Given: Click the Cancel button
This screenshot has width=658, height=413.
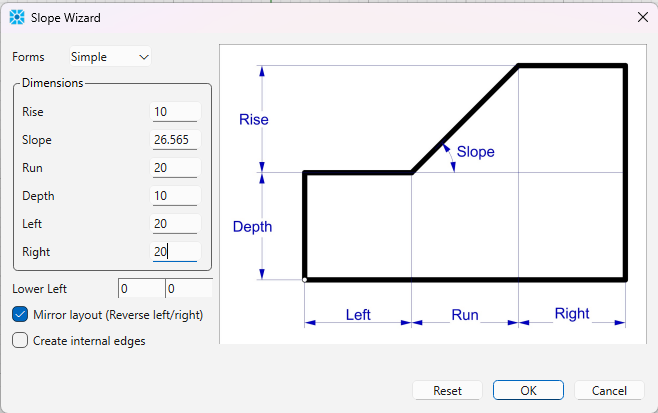Looking at the screenshot, I should pos(609,390).
